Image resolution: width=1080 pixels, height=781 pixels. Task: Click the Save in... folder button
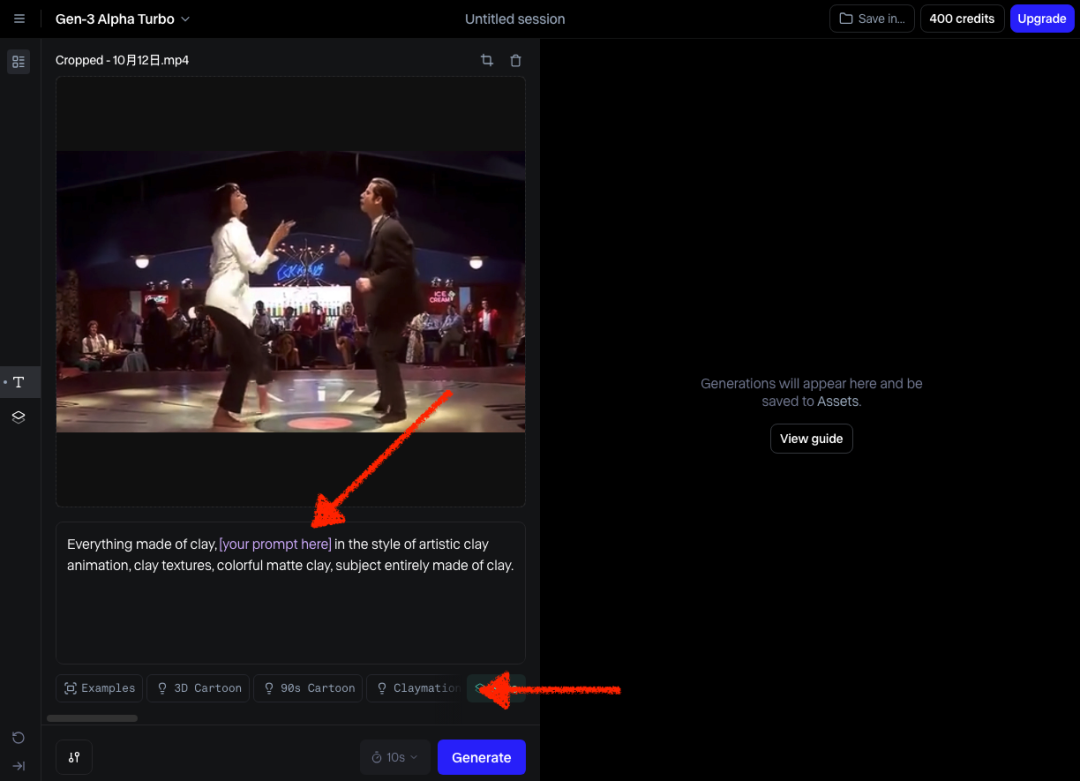[871, 19]
